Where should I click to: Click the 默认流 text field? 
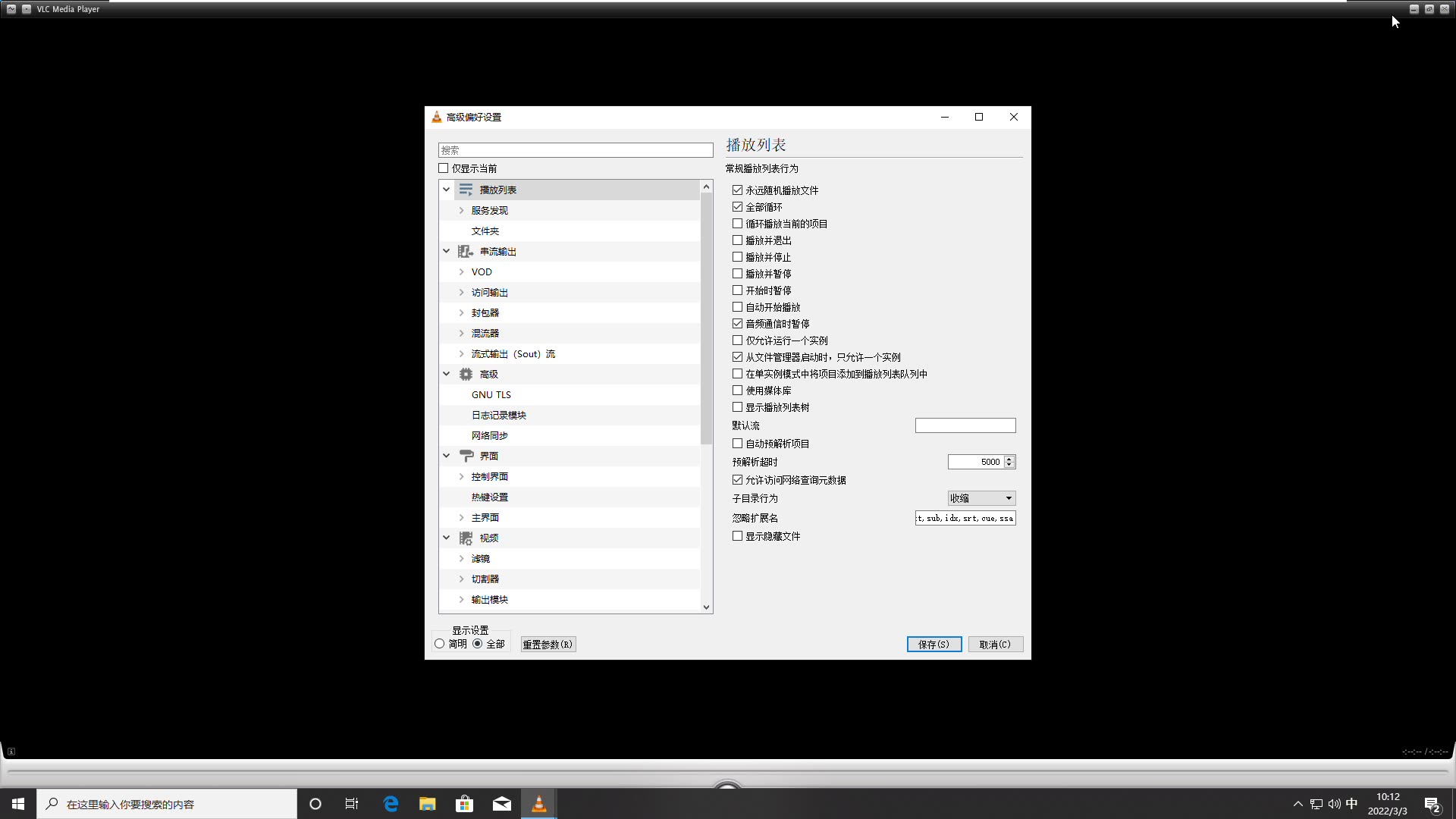coord(965,425)
